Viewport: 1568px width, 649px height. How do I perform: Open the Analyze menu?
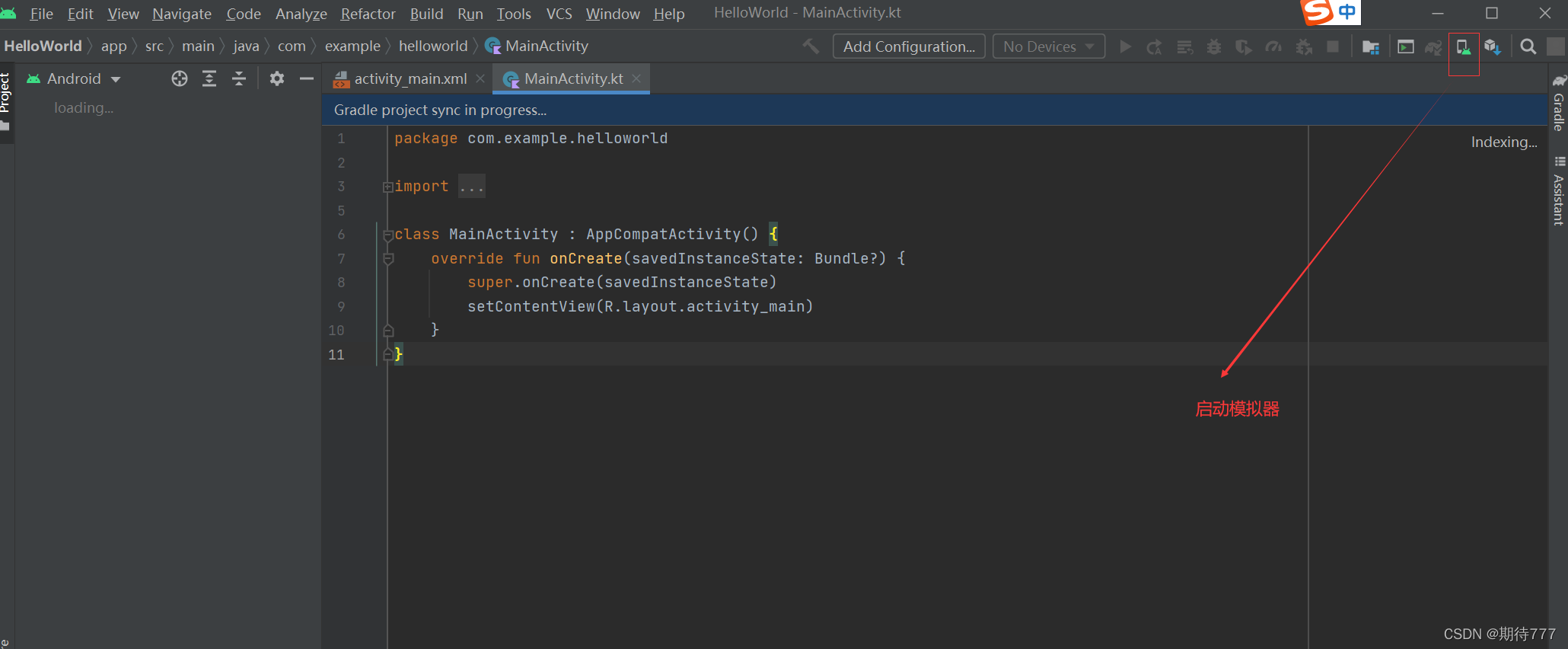tap(301, 14)
